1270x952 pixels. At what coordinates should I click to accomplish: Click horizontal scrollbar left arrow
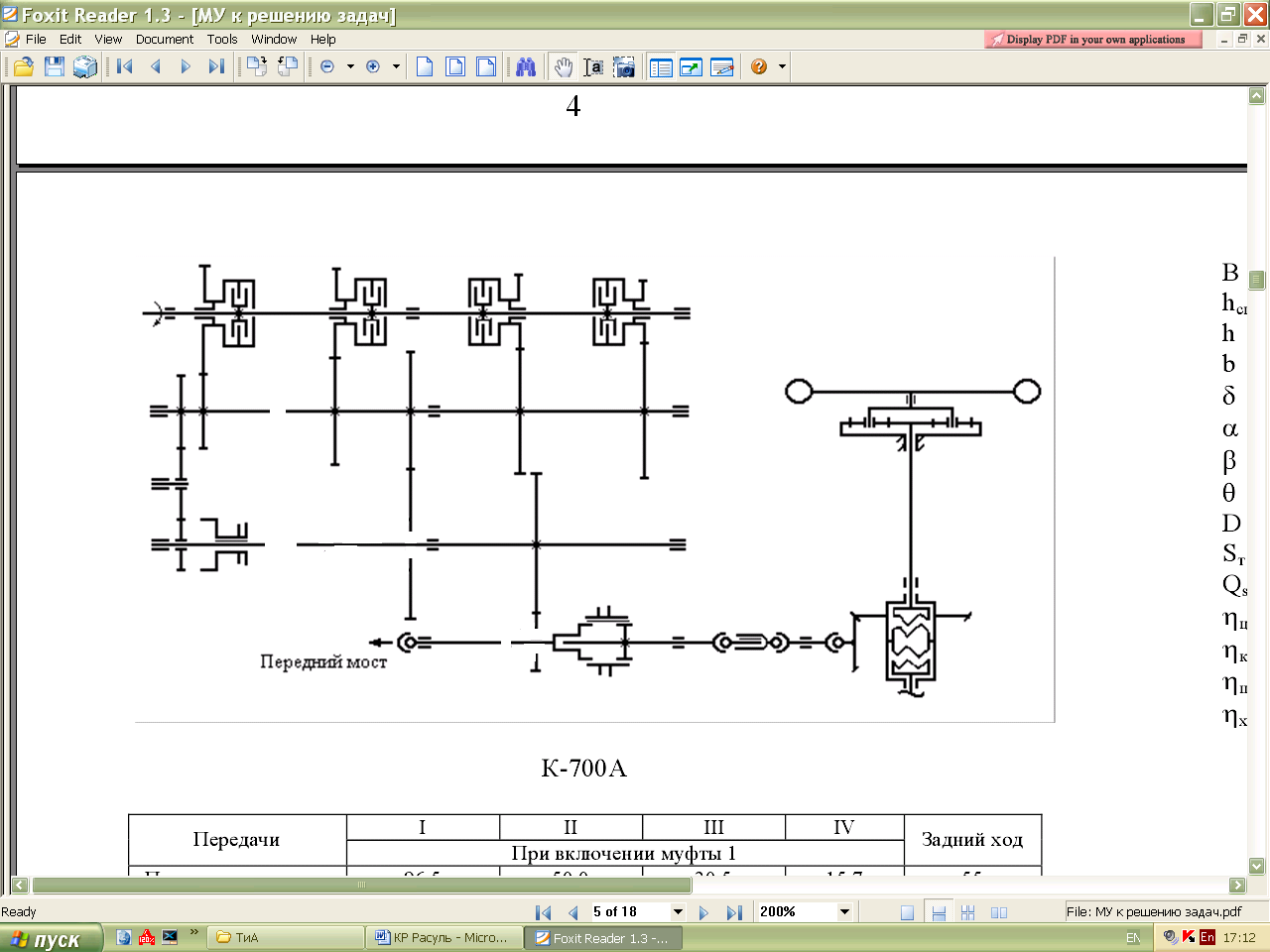20,885
